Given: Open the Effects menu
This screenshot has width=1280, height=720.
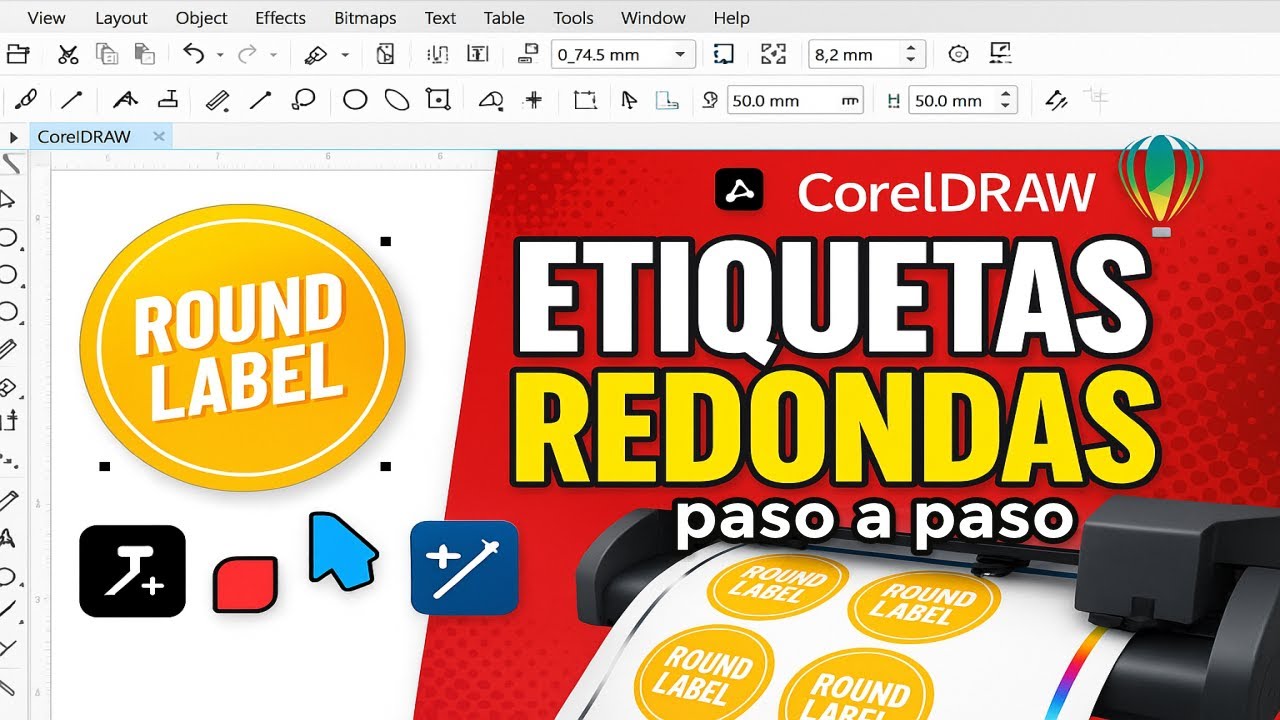Looking at the screenshot, I should pos(280,18).
